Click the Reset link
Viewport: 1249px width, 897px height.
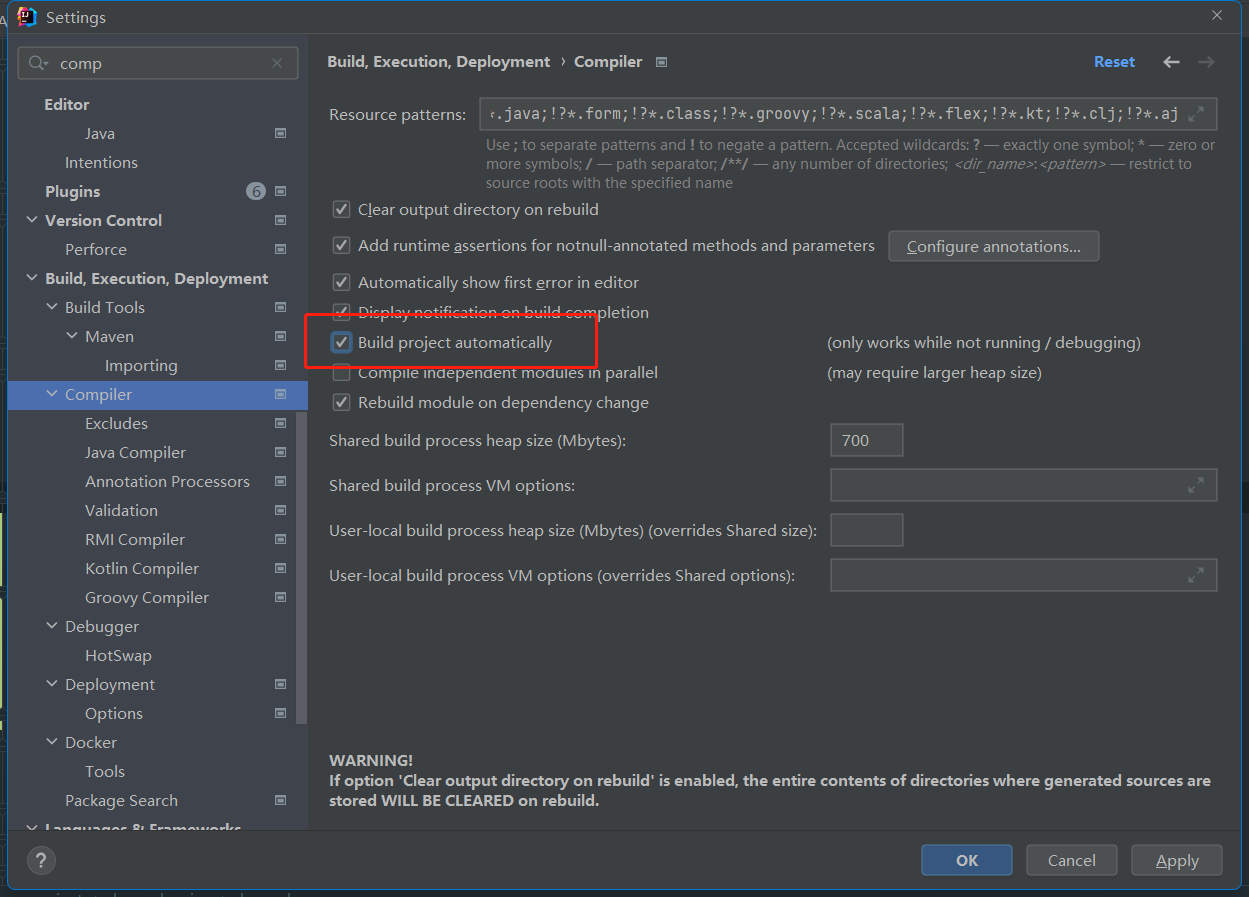pos(1114,62)
